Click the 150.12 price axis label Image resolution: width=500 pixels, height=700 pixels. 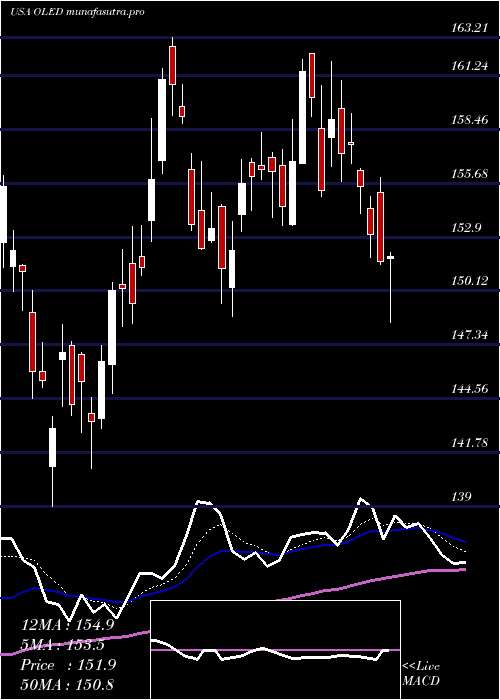(x=468, y=281)
